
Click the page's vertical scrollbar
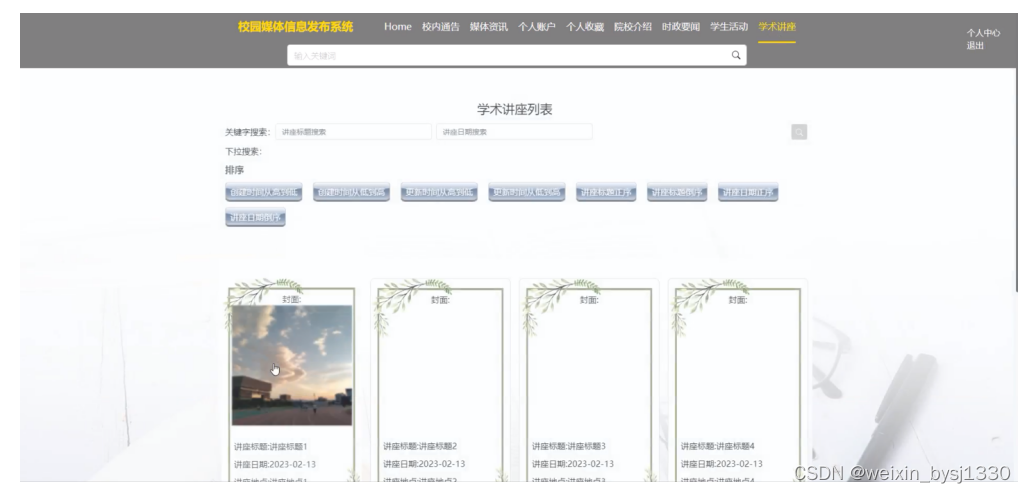(1016, 180)
